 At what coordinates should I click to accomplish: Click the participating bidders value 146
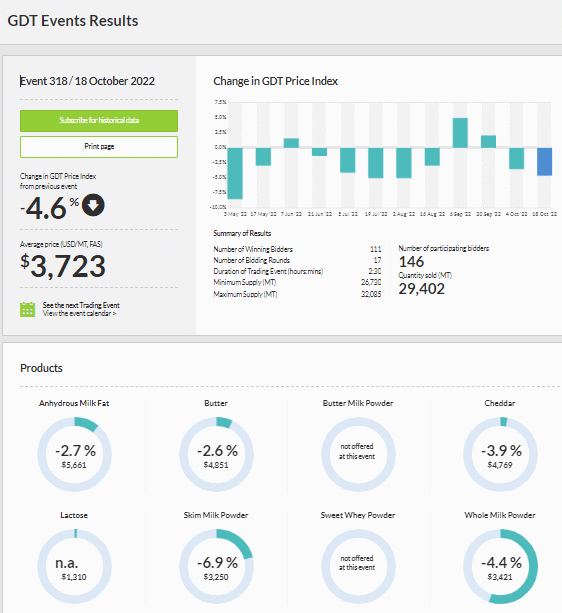tap(411, 262)
